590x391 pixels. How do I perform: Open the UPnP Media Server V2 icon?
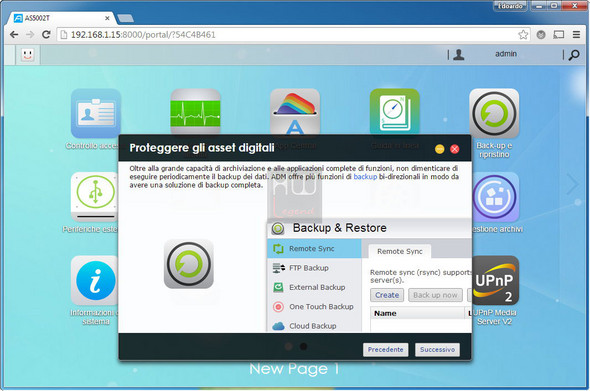494,280
